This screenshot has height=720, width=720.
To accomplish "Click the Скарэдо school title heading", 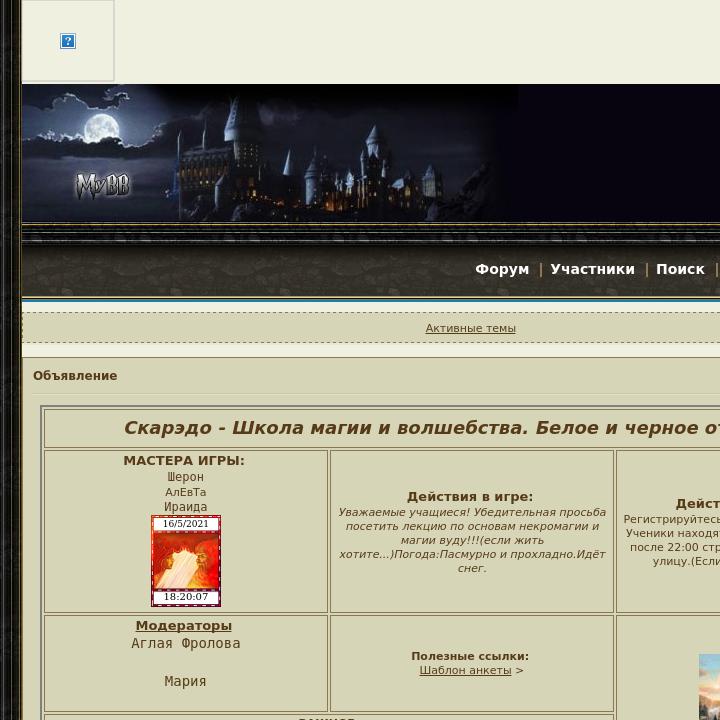I will [x=422, y=428].
